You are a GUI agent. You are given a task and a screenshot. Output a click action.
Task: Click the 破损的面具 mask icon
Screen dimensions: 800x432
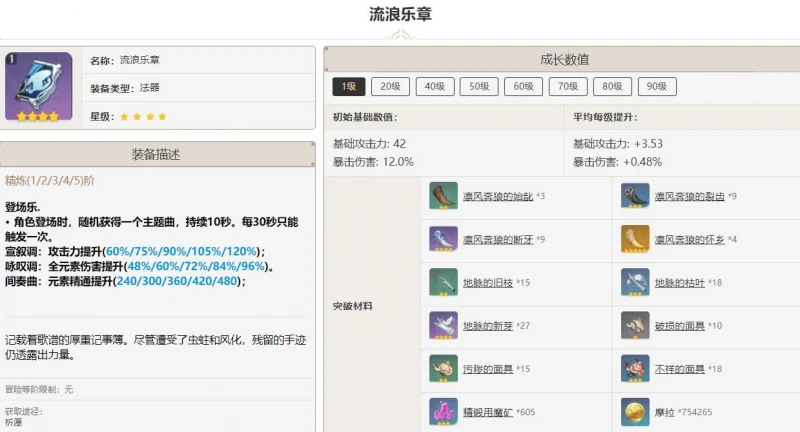pos(634,326)
